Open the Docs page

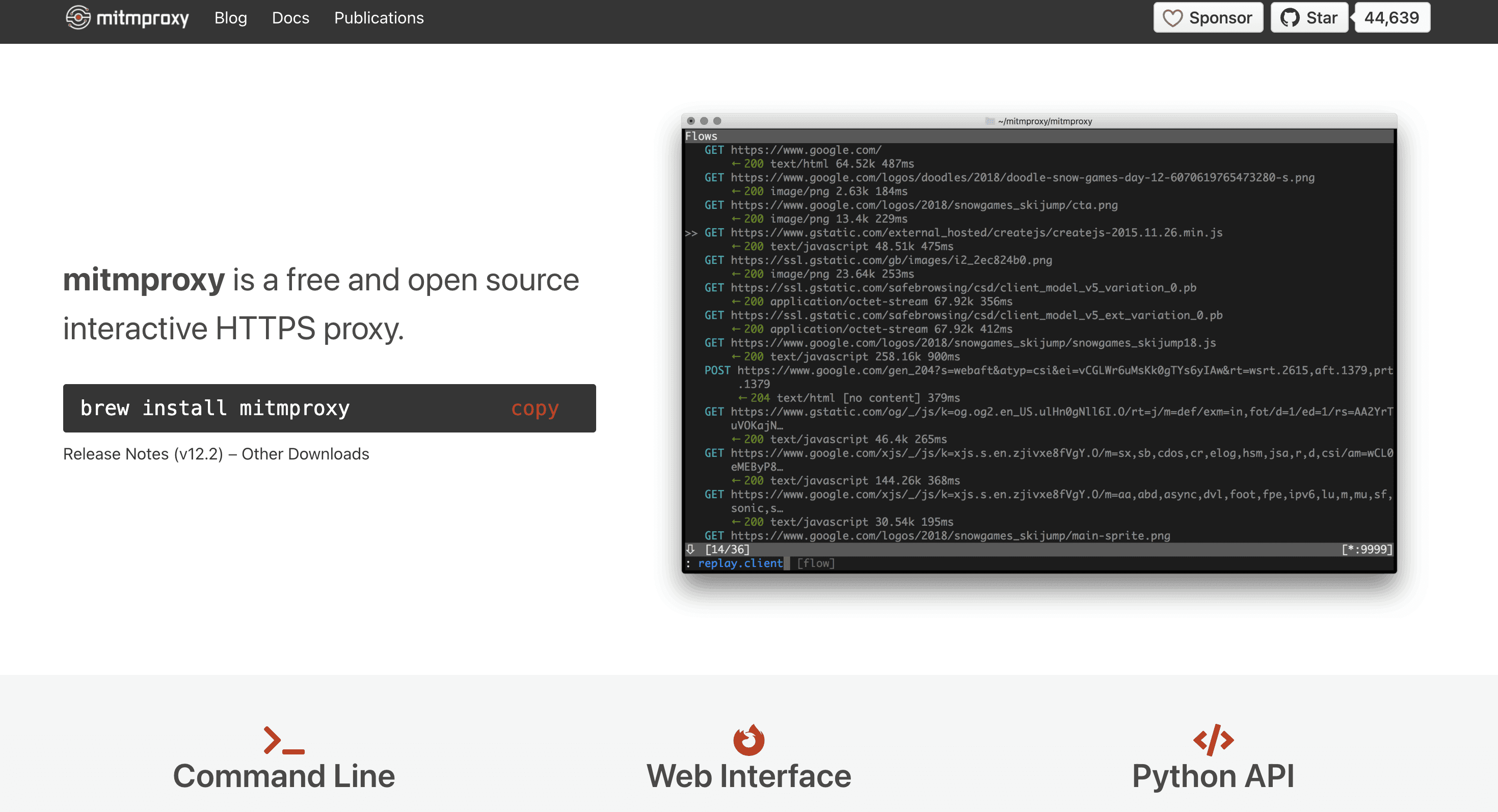point(290,17)
